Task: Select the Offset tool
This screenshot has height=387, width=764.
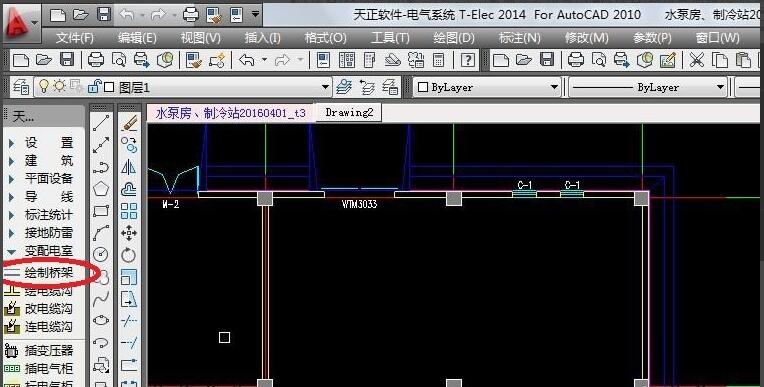Action: pyautogui.click(x=129, y=189)
